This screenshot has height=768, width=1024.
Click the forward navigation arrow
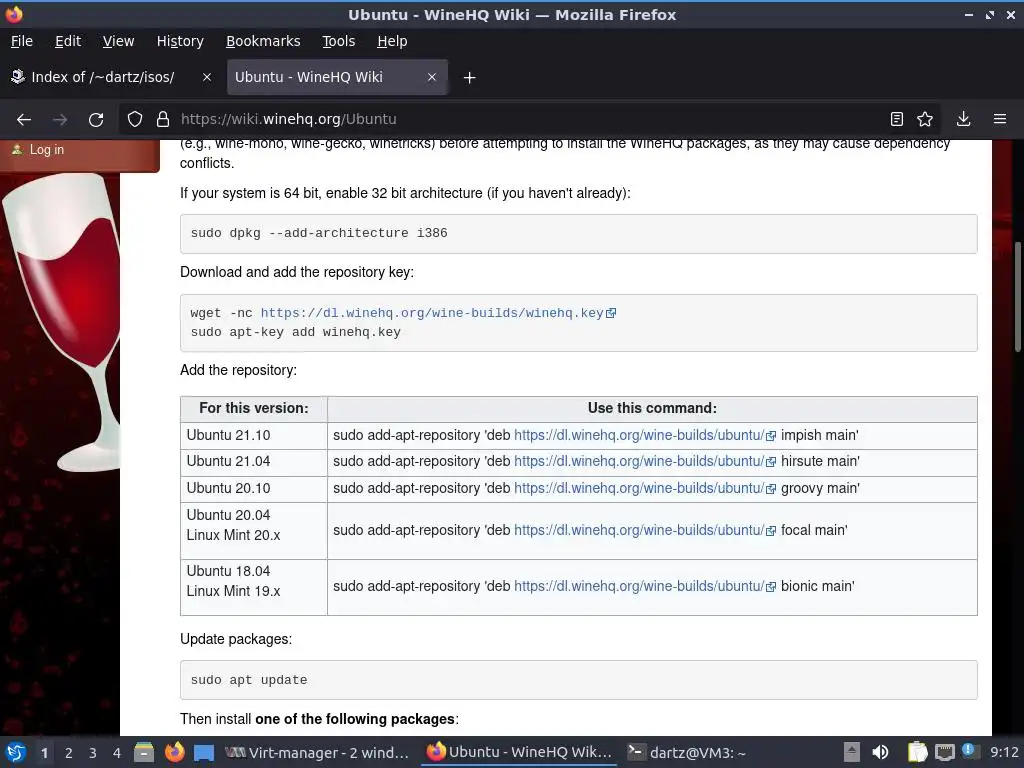point(60,120)
